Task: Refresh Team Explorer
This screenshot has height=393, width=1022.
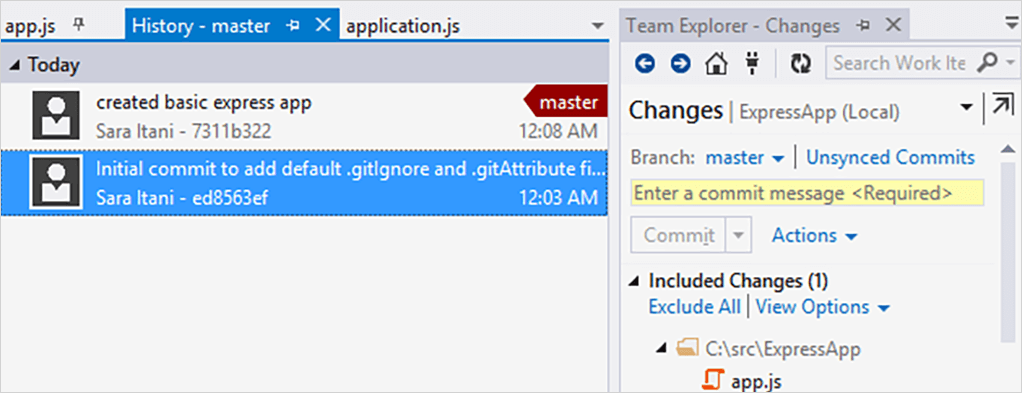Action: (x=800, y=63)
